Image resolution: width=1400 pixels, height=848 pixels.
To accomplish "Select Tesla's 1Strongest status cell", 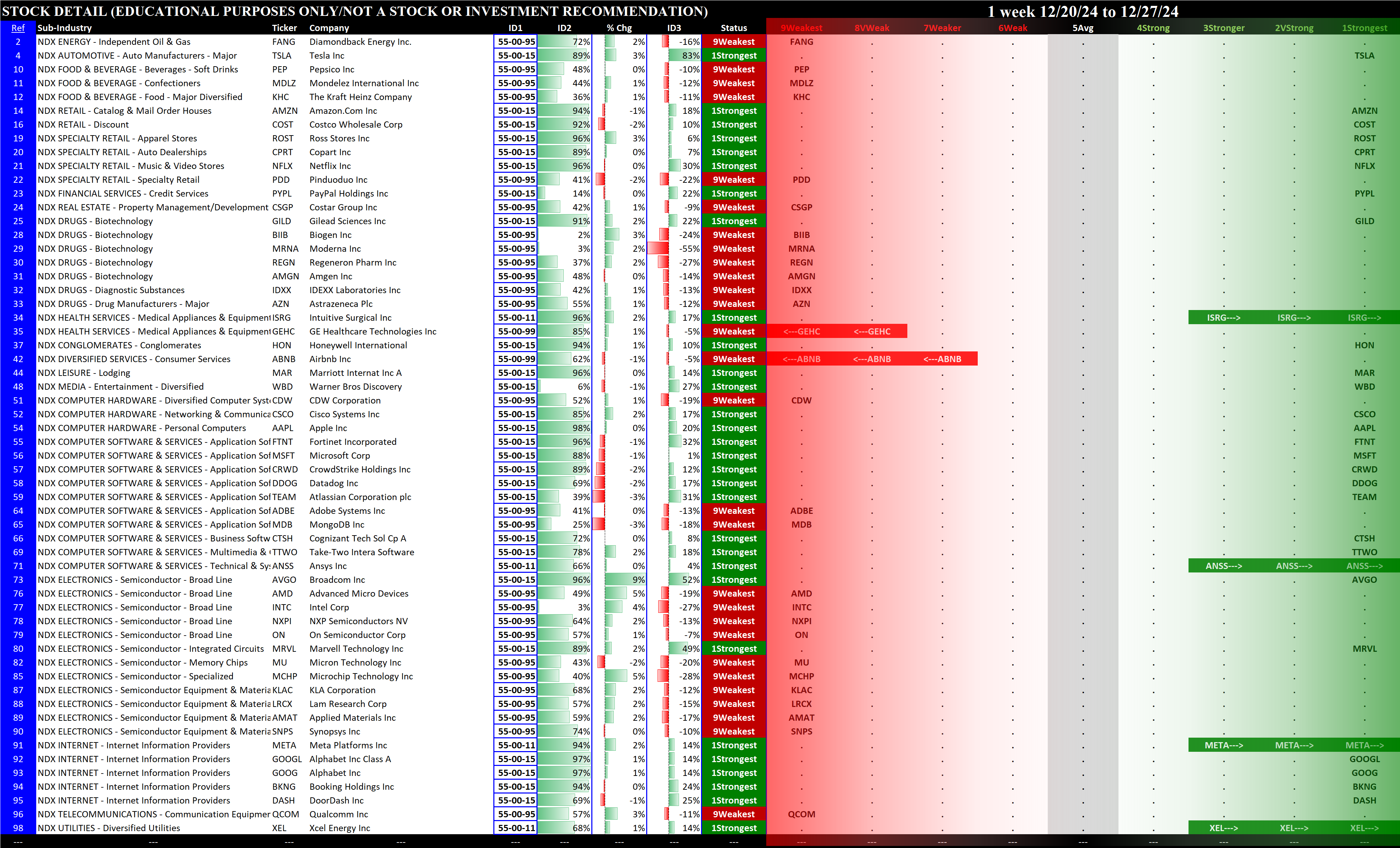I will click(733, 56).
